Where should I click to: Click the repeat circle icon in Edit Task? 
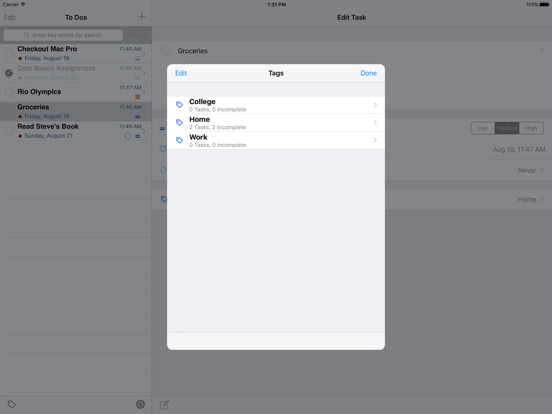(163, 170)
